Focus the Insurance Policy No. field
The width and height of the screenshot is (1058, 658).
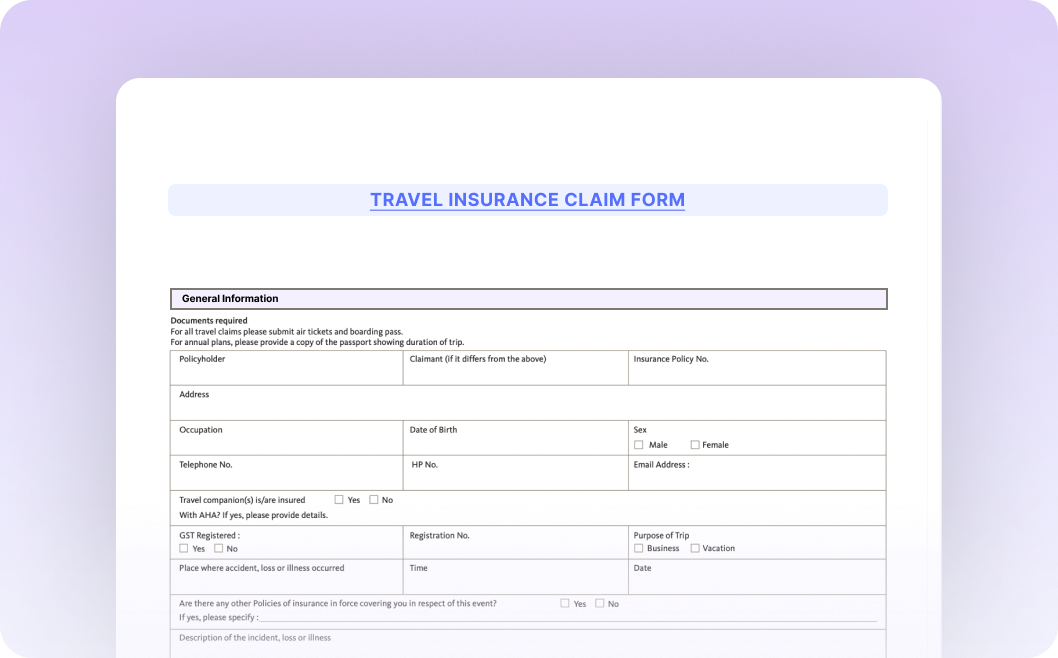[x=757, y=372]
